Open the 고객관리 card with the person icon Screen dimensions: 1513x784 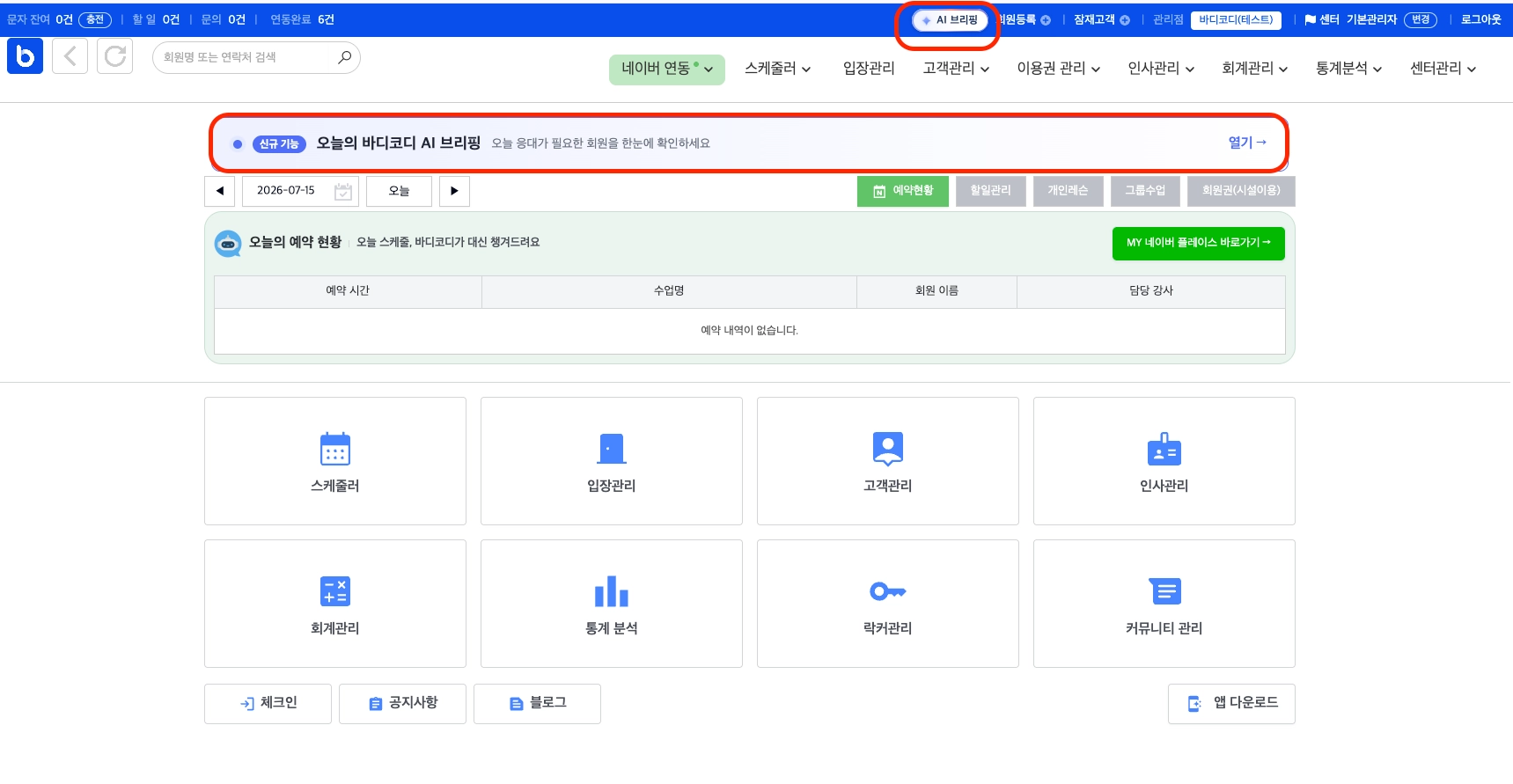point(888,461)
